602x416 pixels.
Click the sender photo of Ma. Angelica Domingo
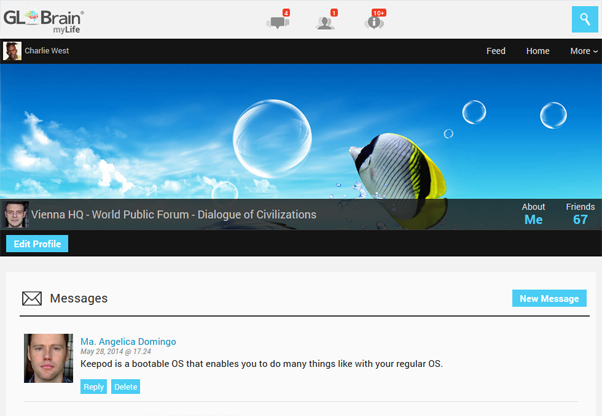pos(48,358)
